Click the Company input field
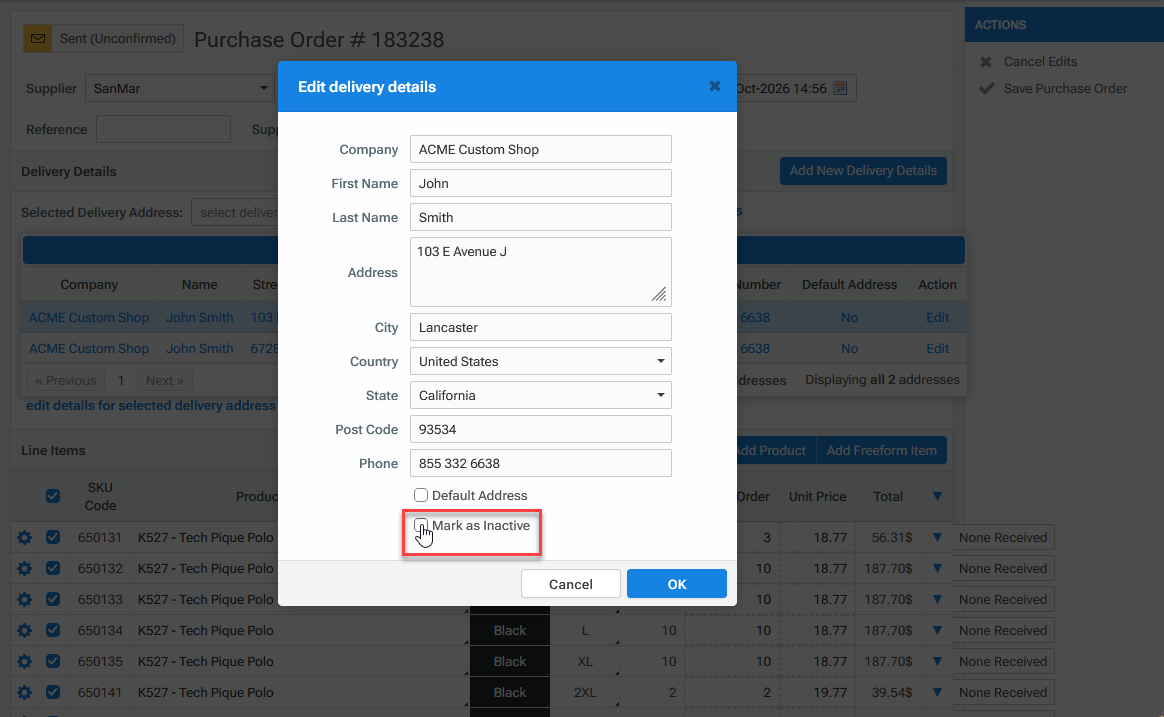 click(540, 149)
